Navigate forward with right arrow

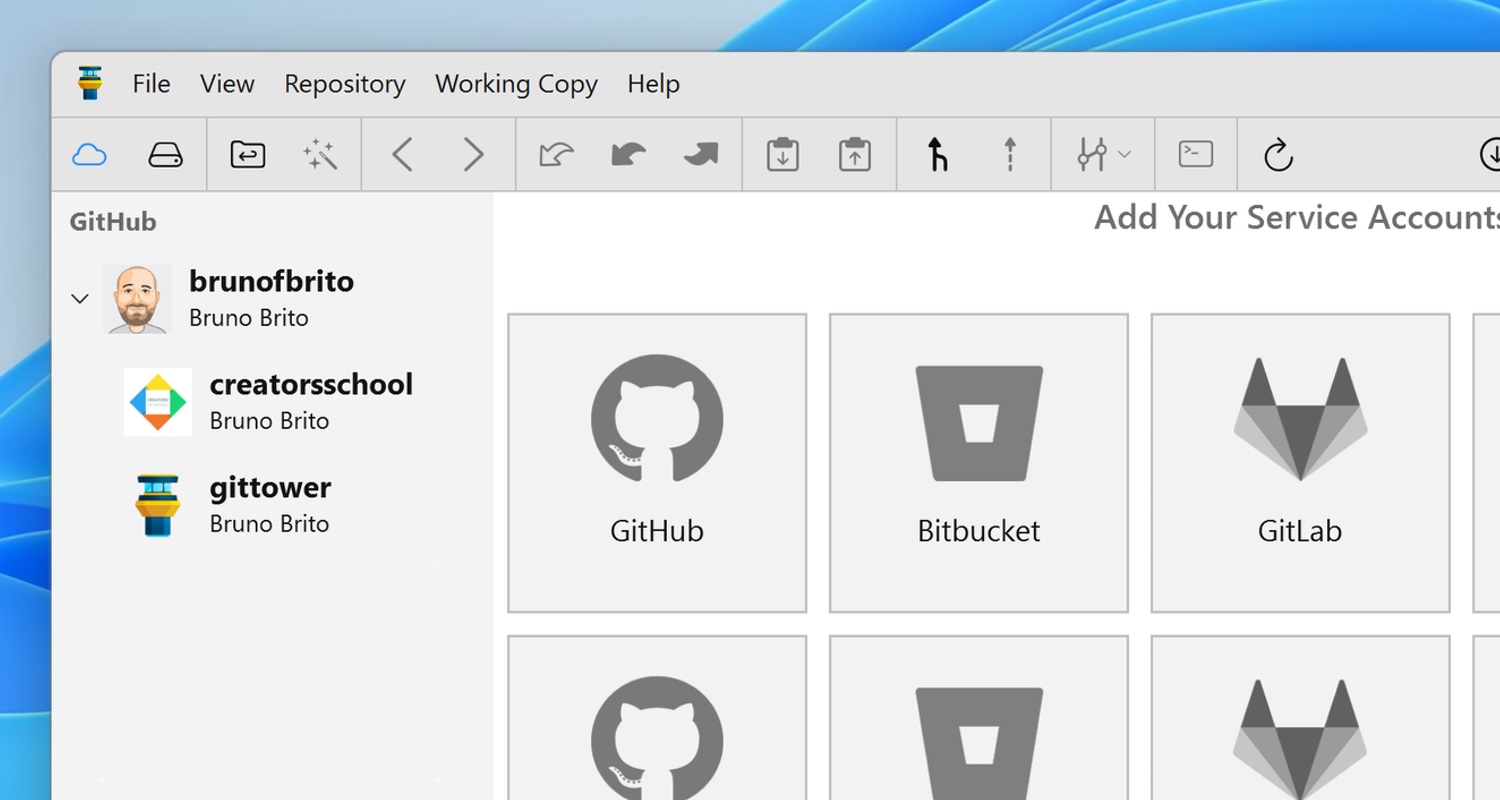point(474,155)
